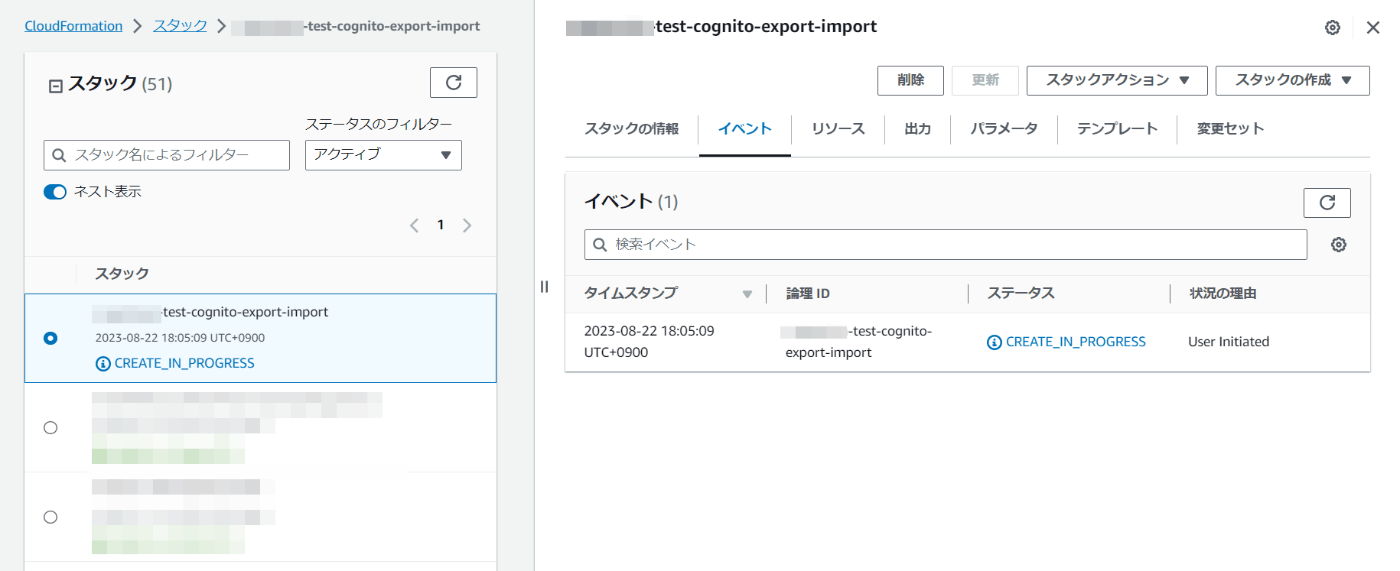
Task: Switch to the スタックの情報 tab
Action: 632,129
